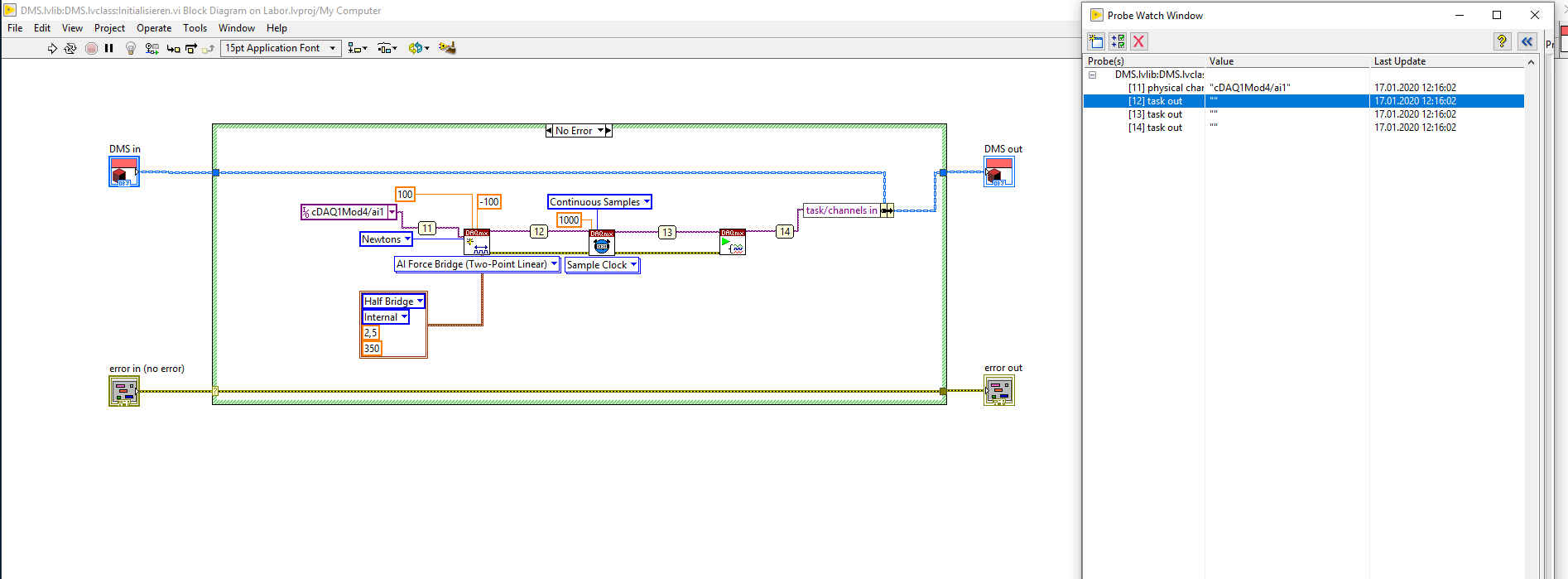
Task: Collapse the DMS.lvlib:DMS.lvclass tree node
Action: (x=1092, y=75)
